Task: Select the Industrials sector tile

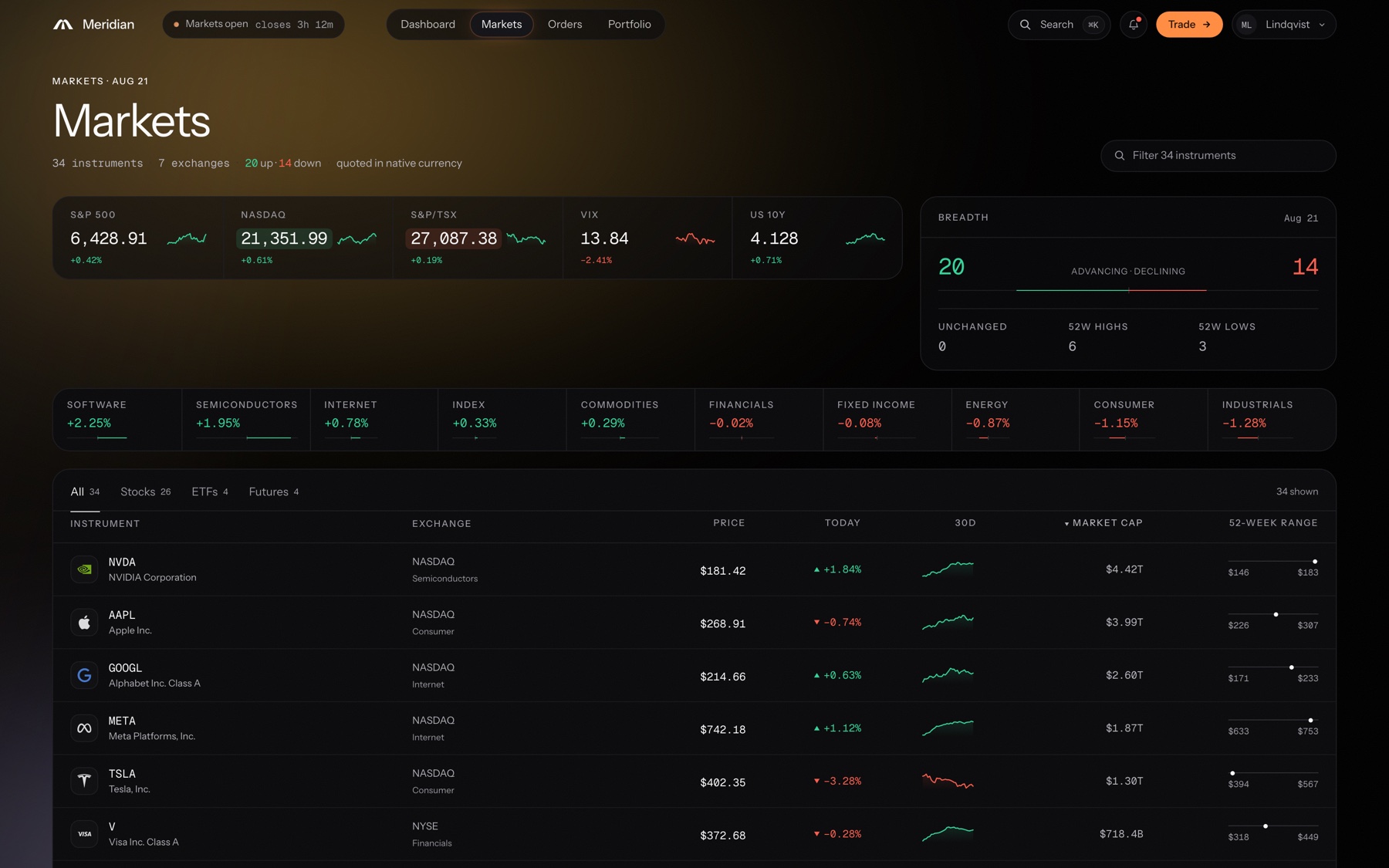Action: tap(1272, 420)
